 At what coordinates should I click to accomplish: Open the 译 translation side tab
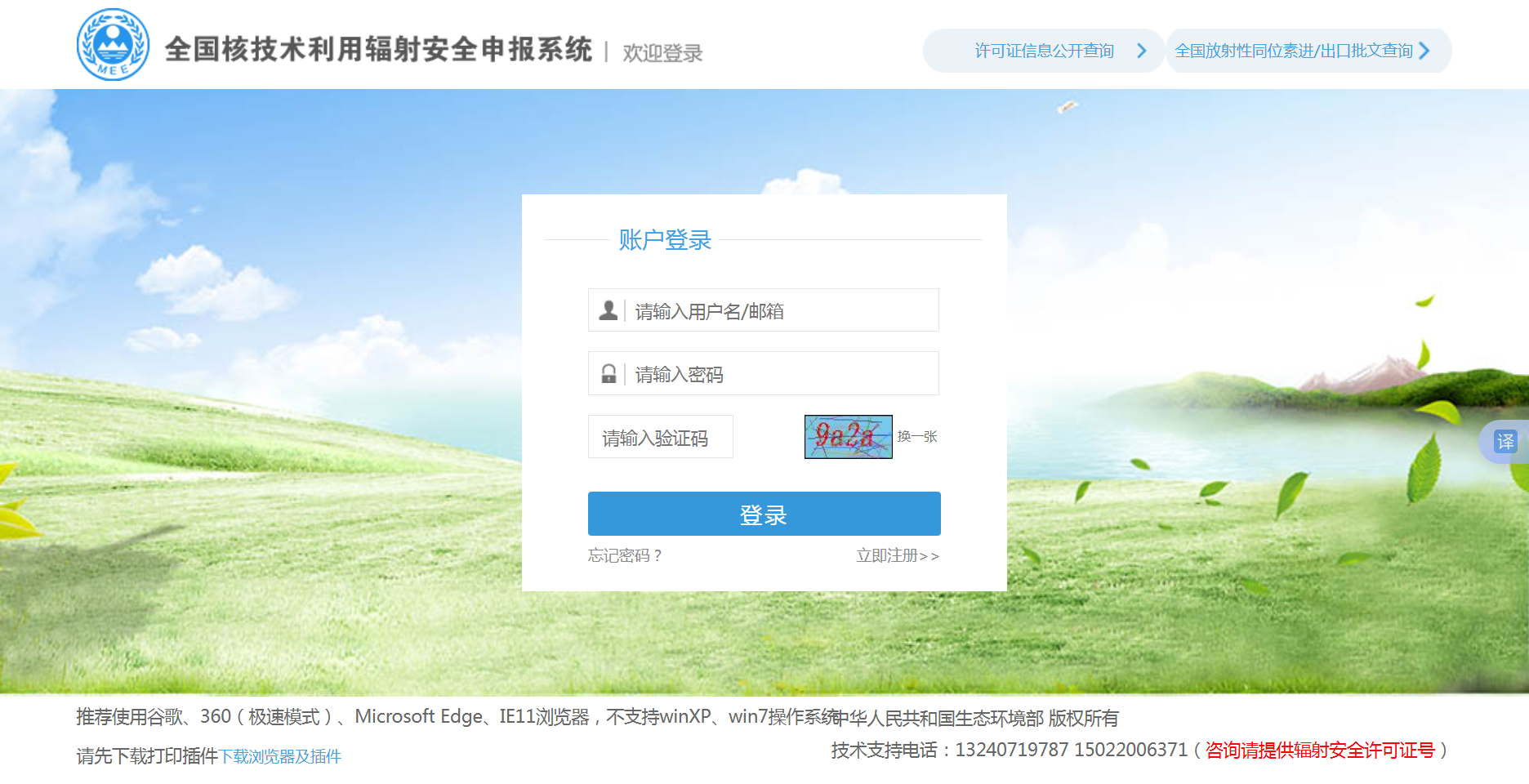click(x=1508, y=441)
